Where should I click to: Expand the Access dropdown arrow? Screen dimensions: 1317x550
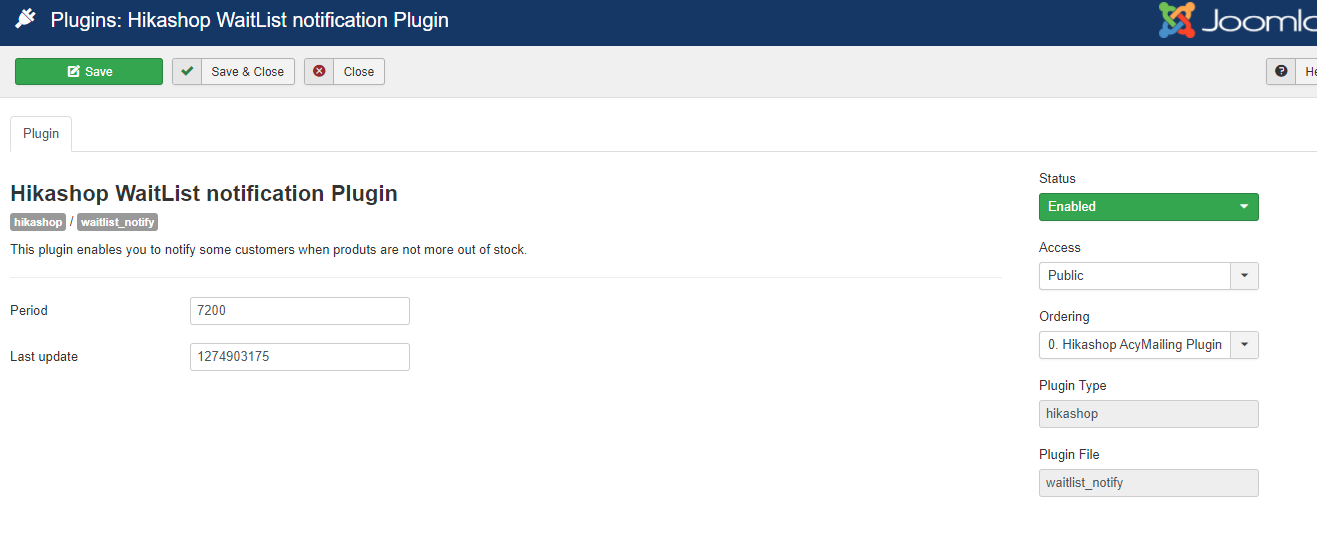[x=1244, y=275]
